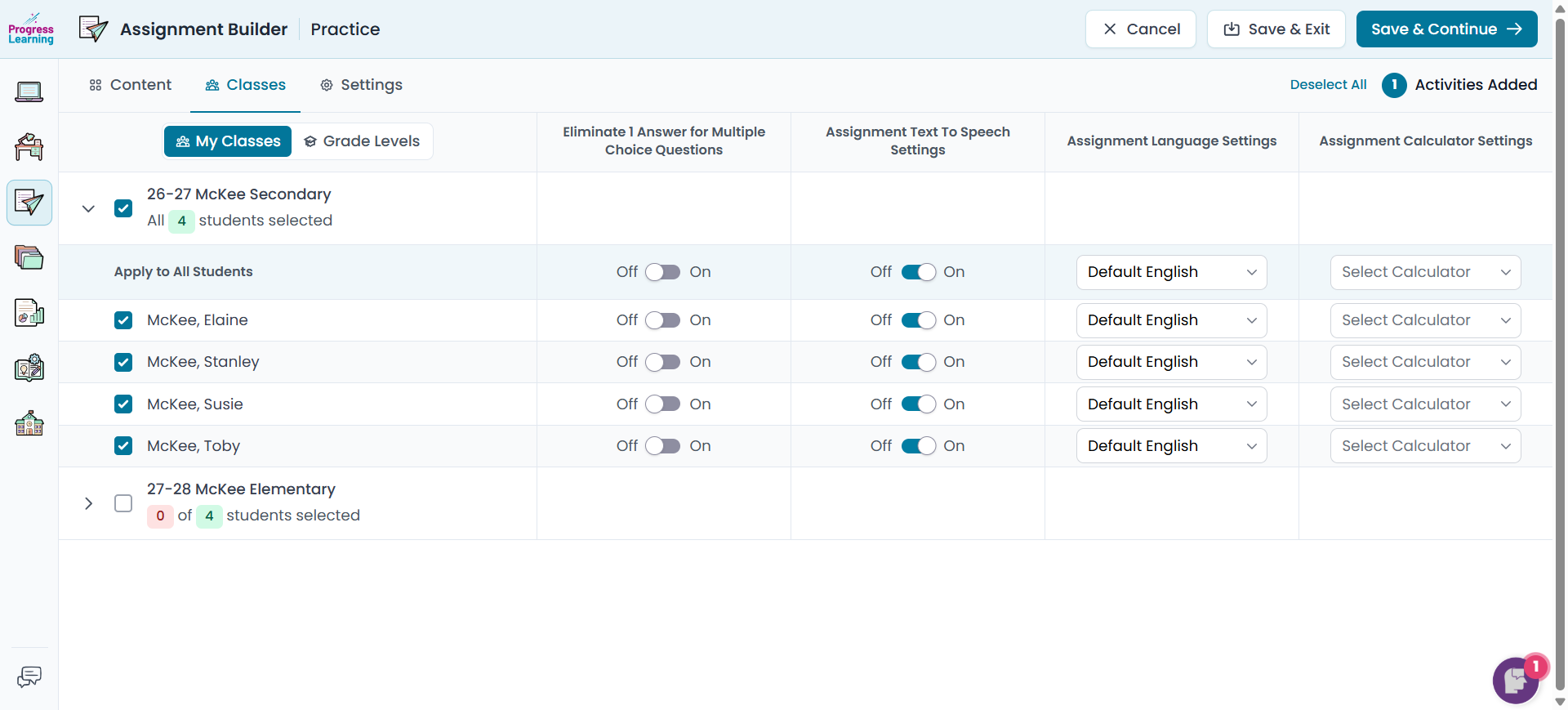Select the assignment builder icon in sidebar

coord(29,203)
